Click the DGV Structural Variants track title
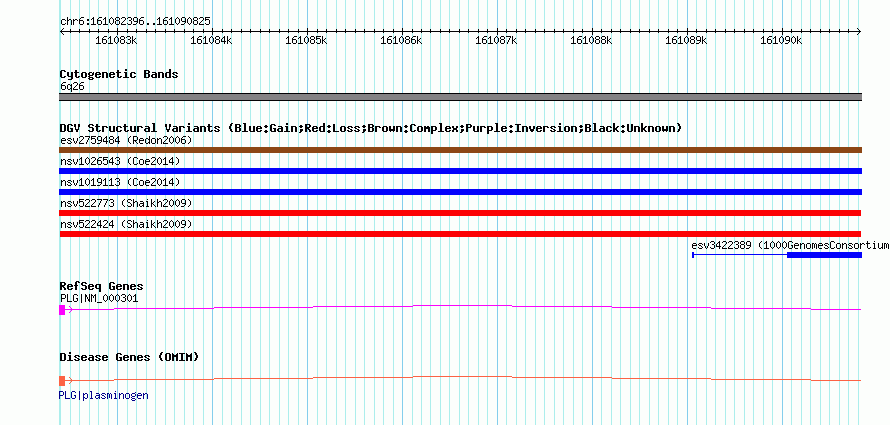890x425 pixels. tap(371, 128)
